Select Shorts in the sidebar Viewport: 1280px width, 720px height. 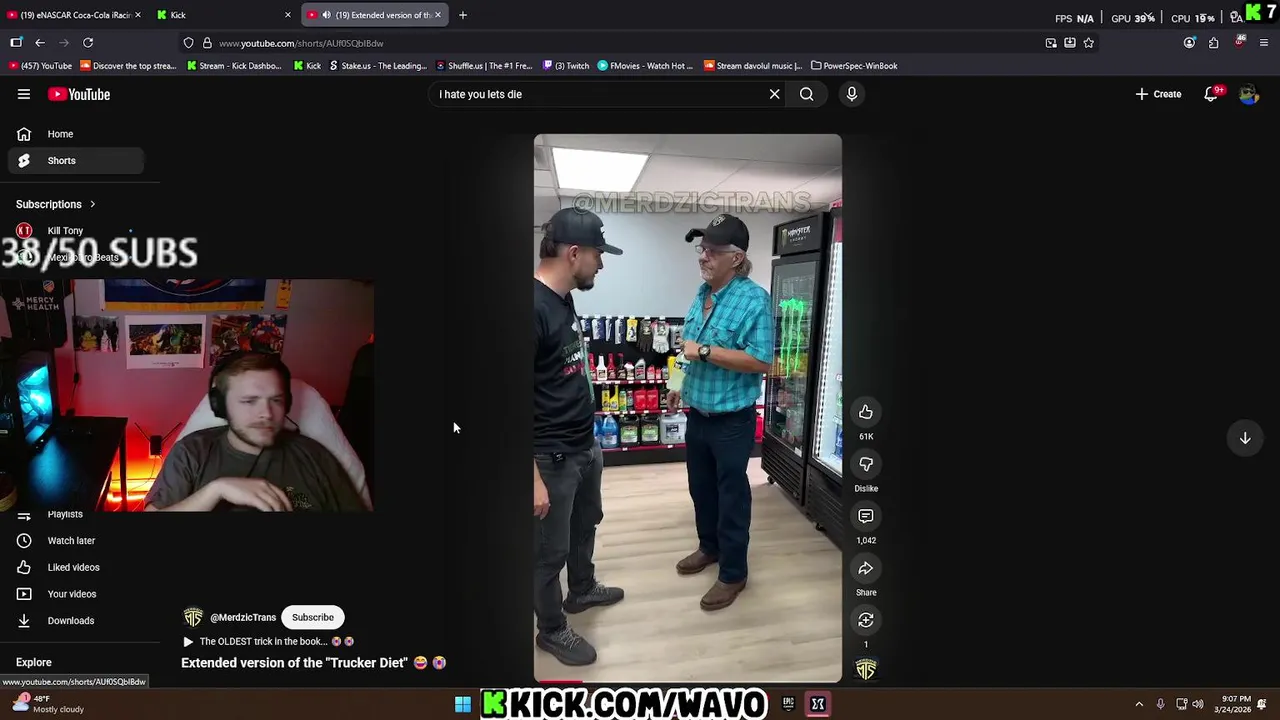click(x=75, y=160)
